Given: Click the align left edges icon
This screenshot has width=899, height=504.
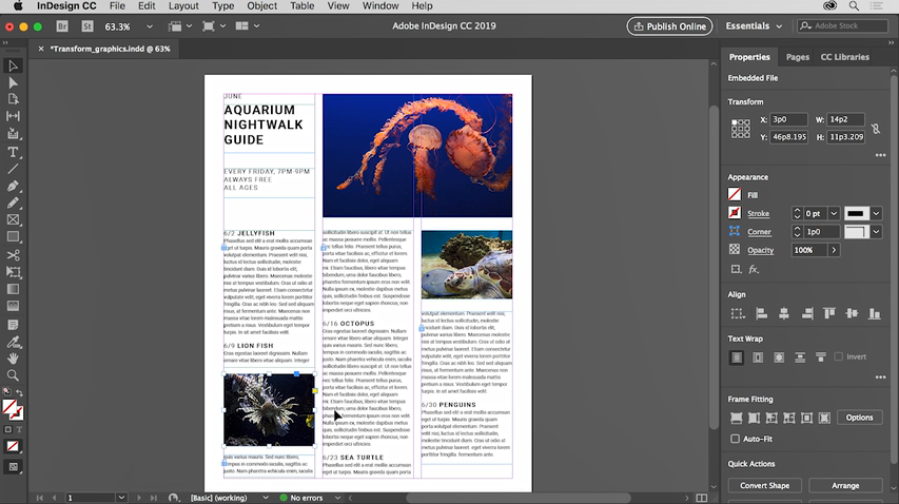Looking at the screenshot, I should [x=760, y=314].
